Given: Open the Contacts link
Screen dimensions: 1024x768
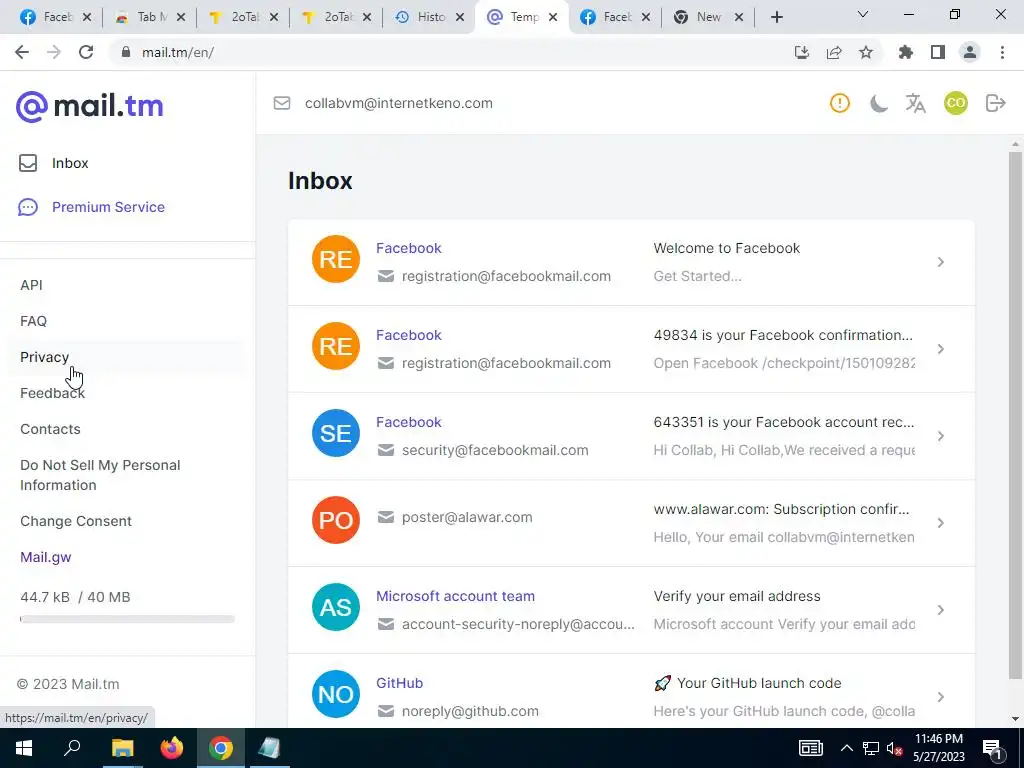Looking at the screenshot, I should point(50,428).
